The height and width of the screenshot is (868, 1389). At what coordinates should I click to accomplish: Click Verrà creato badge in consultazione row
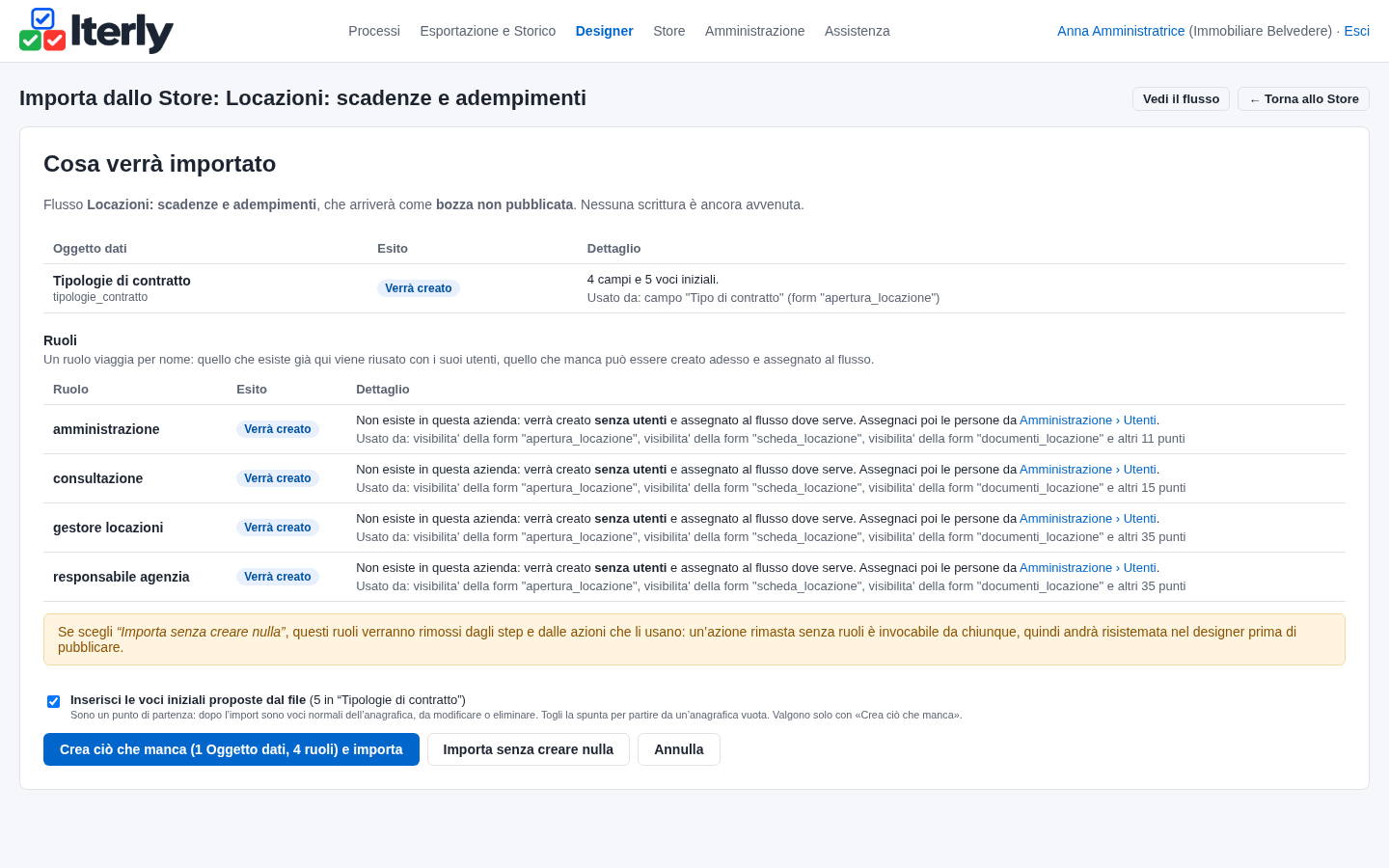click(x=278, y=478)
